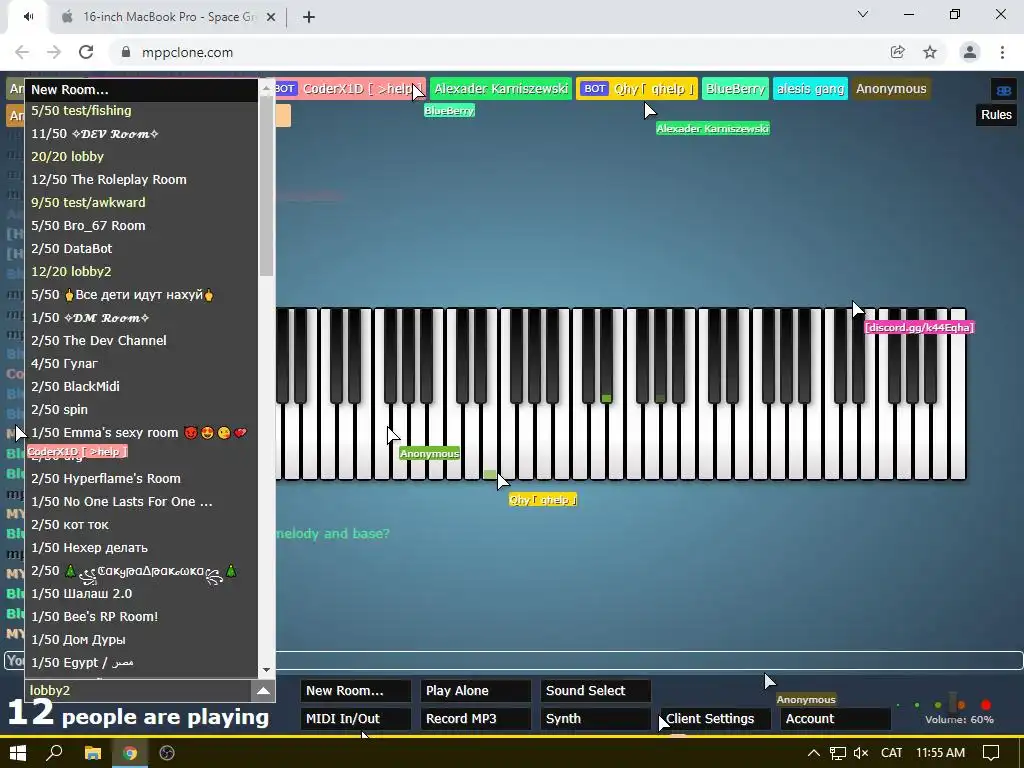This screenshot has height=768, width=1024.
Task: Go back to previous page
Action: tap(22, 52)
